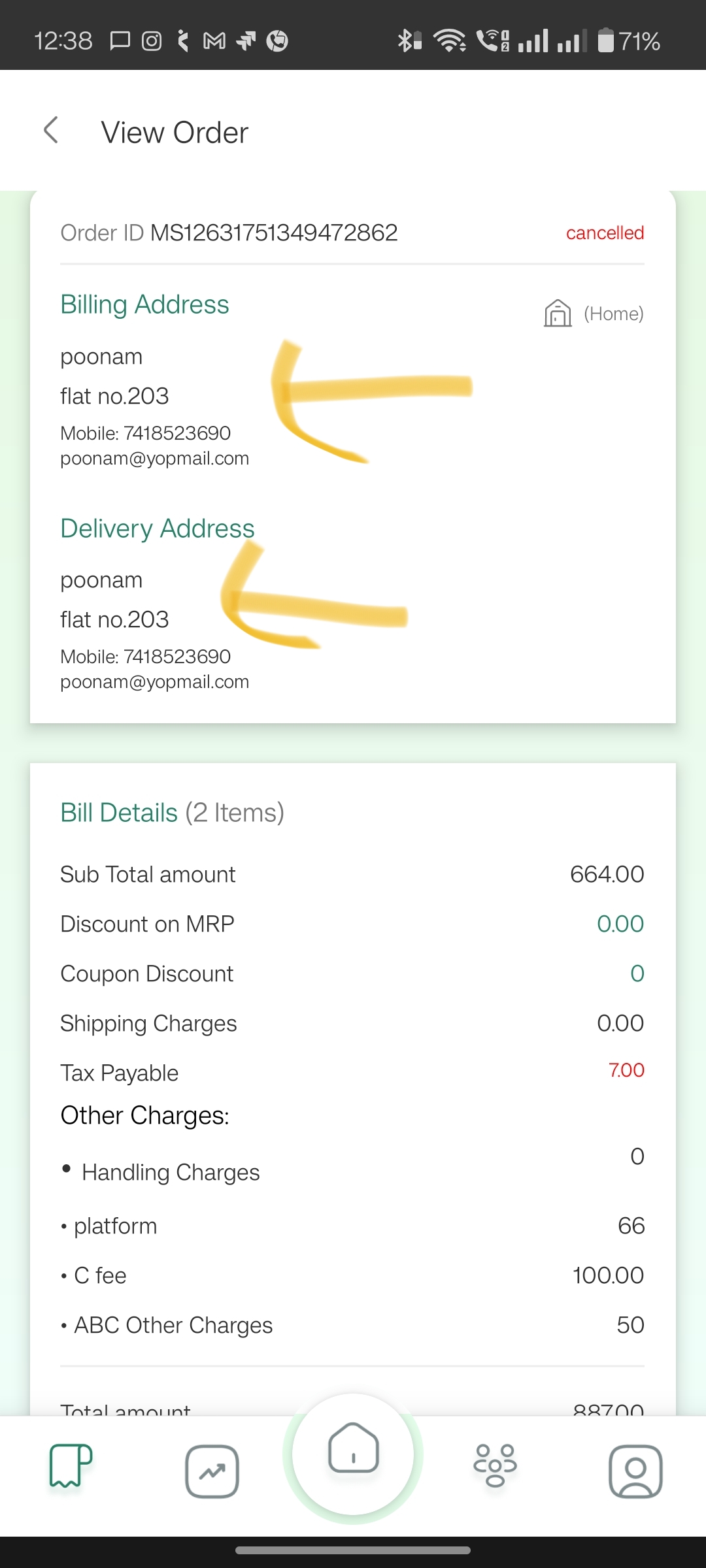Tap the Billing Address heading

click(x=144, y=304)
